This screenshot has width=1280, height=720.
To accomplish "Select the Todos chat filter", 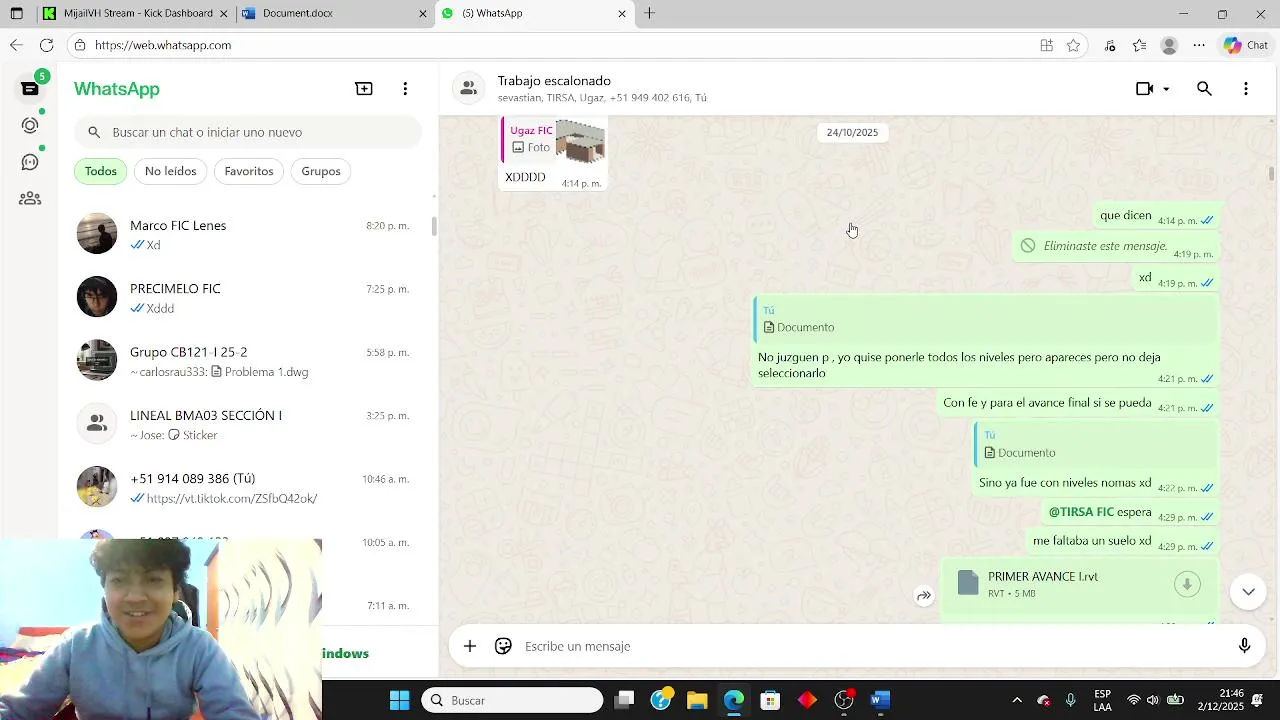I will pyautogui.click(x=100, y=171).
